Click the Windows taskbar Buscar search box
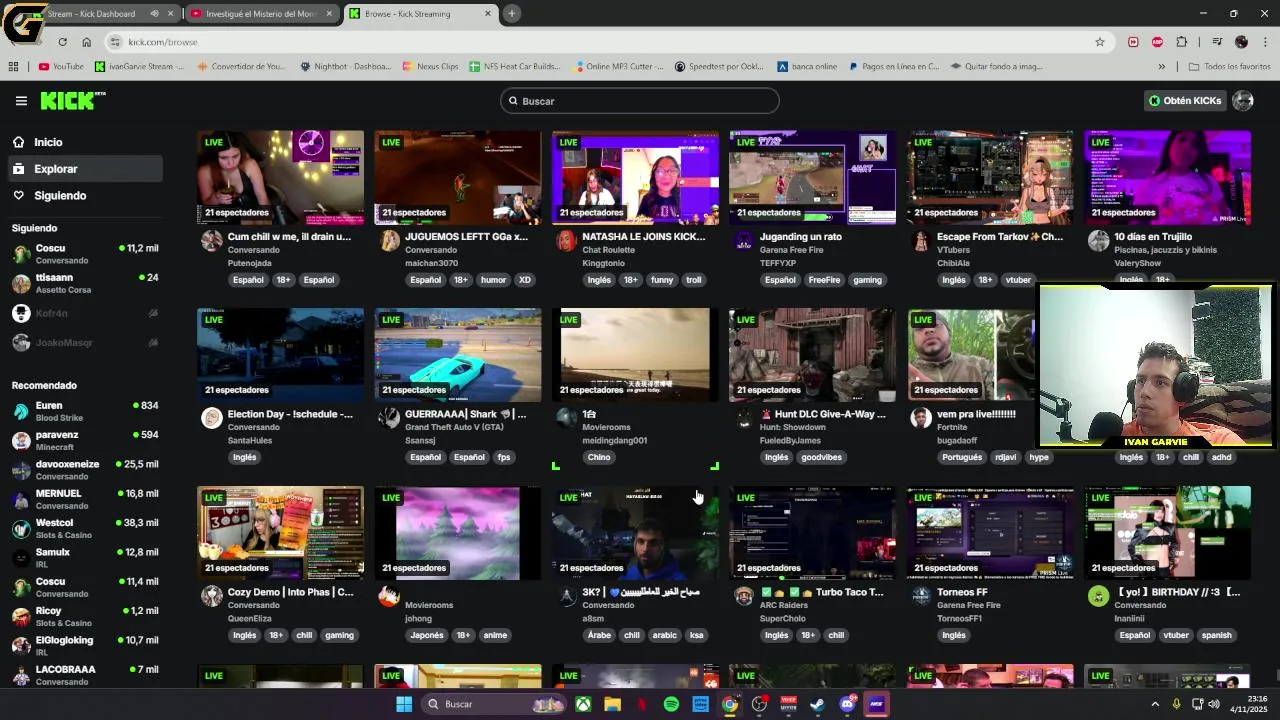The width and height of the screenshot is (1280, 720). [495, 704]
